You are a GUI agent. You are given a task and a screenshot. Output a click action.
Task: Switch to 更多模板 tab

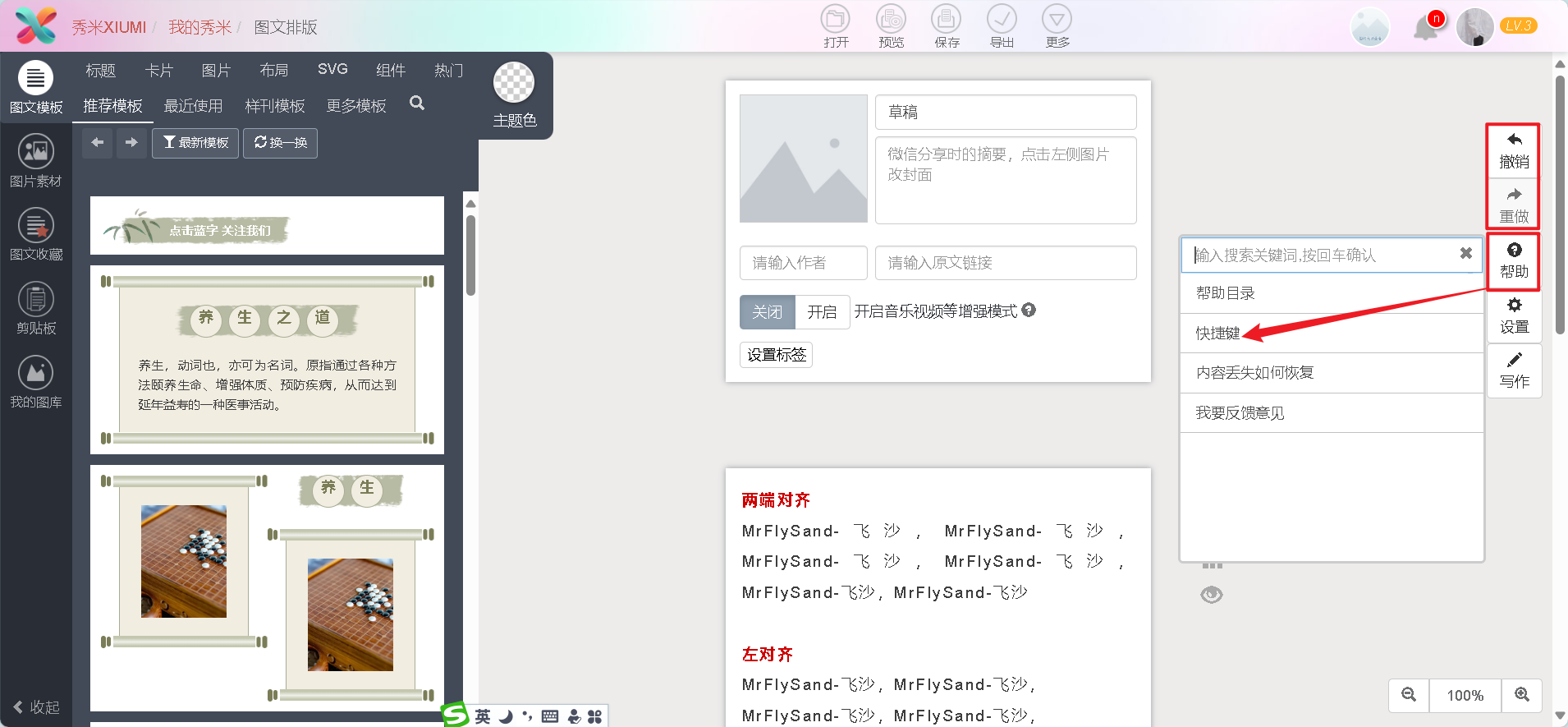coord(356,106)
